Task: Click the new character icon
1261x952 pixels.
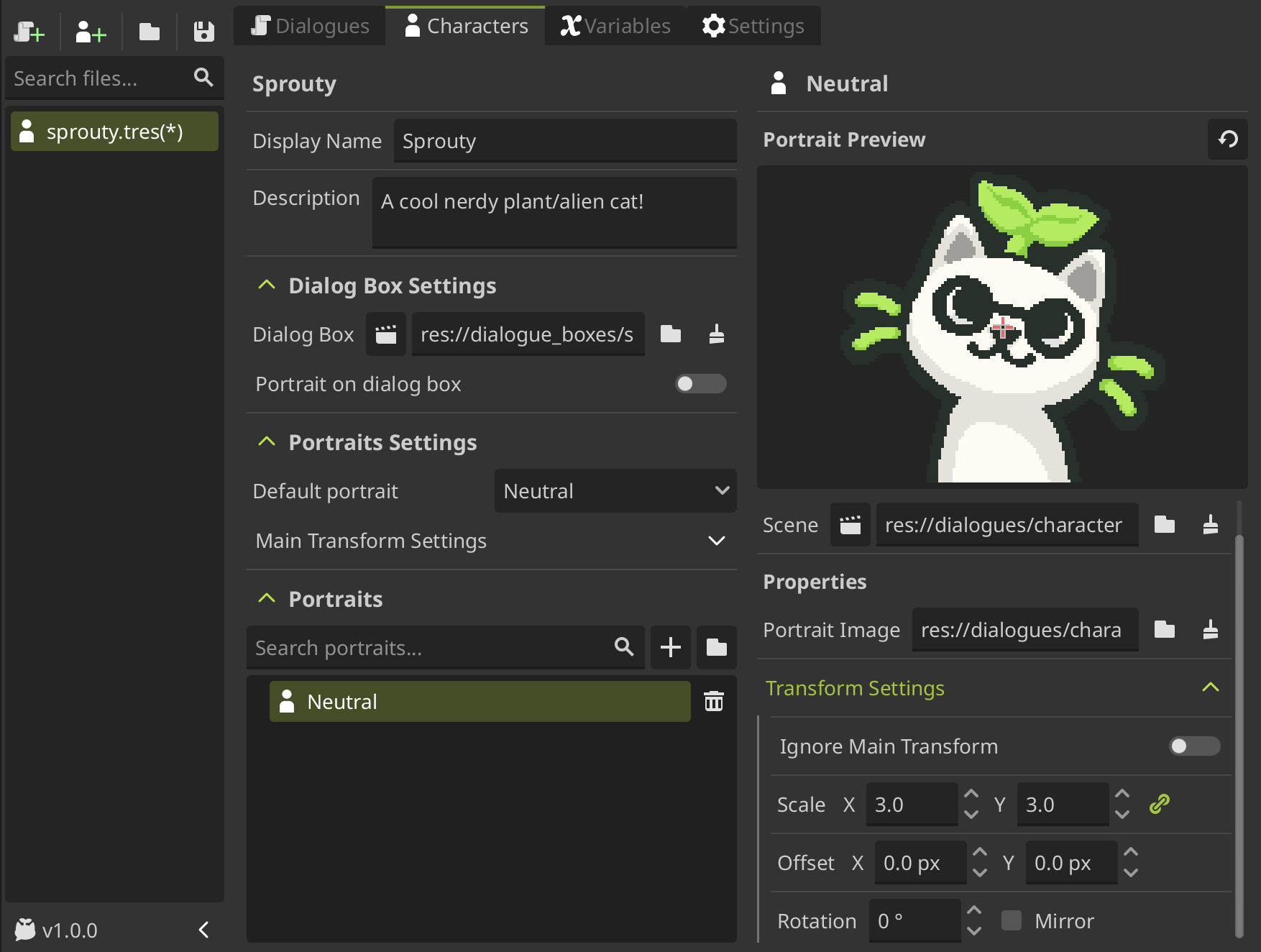Action: [91, 32]
